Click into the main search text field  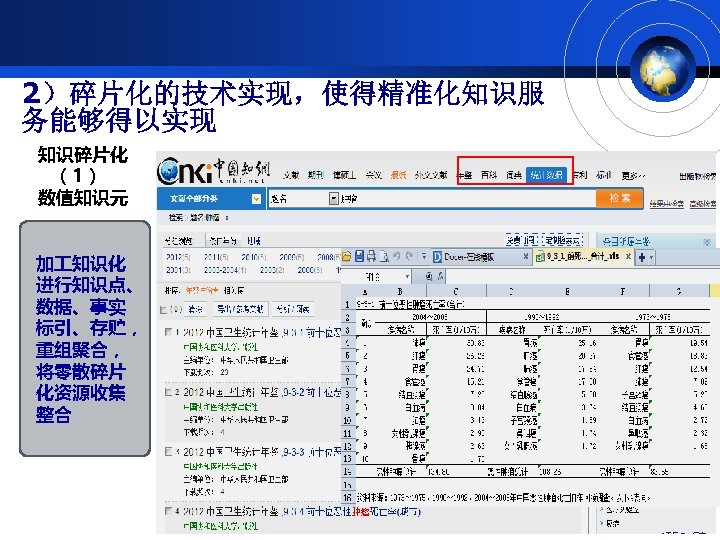click(467, 199)
